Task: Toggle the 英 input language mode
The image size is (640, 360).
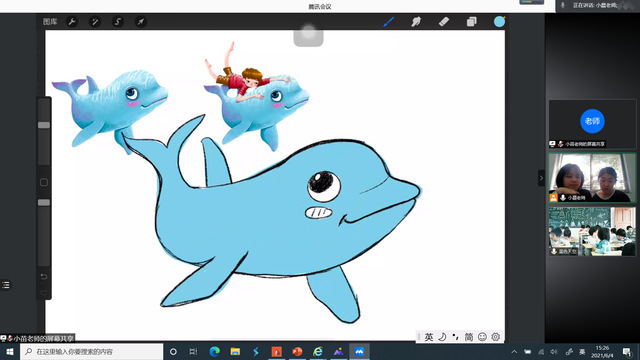Action: (429, 337)
